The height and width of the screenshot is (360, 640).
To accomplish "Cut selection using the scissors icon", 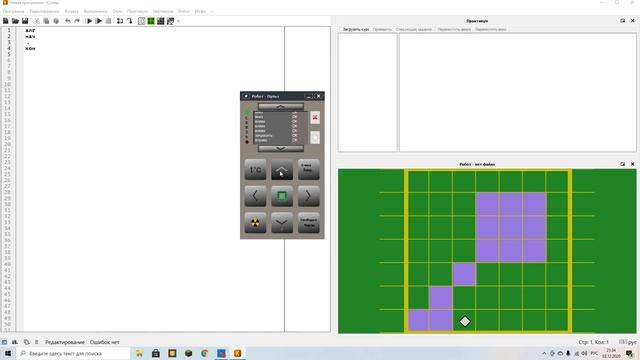I will [x=37, y=21].
